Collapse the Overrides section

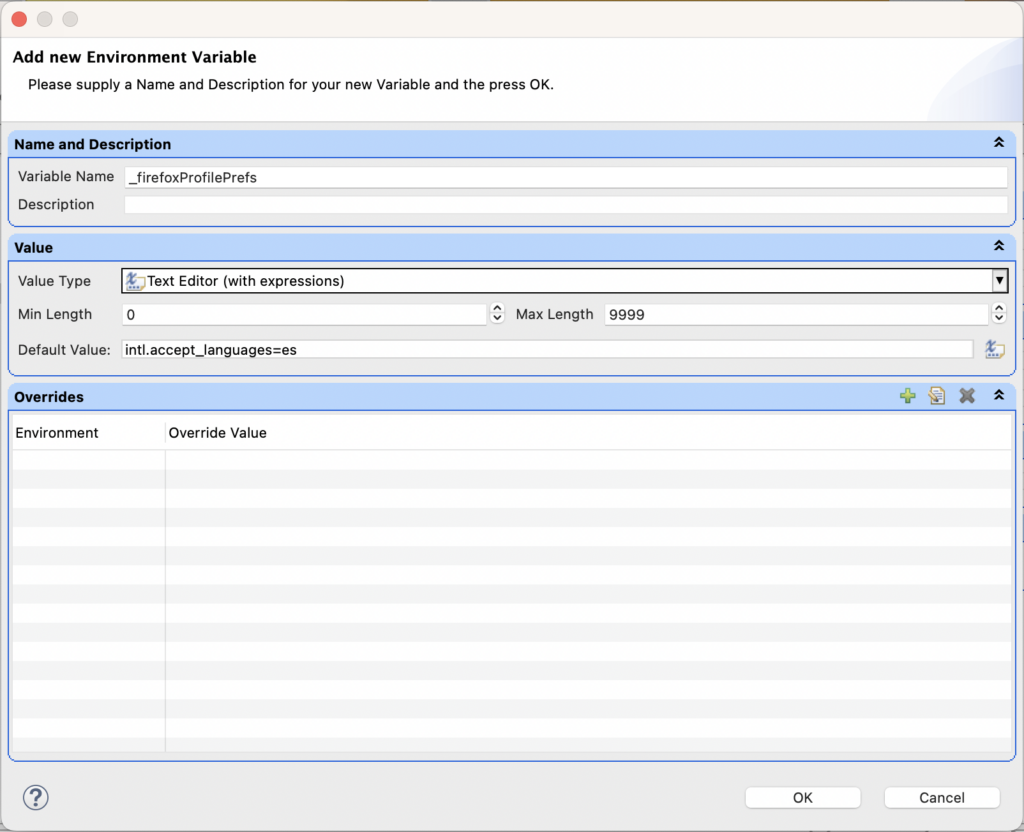coord(999,395)
